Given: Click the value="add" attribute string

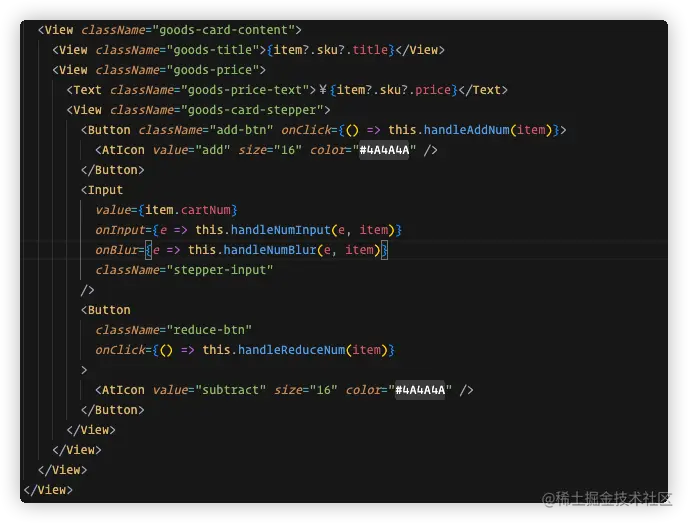Looking at the screenshot, I should click(x=191, y=150).
